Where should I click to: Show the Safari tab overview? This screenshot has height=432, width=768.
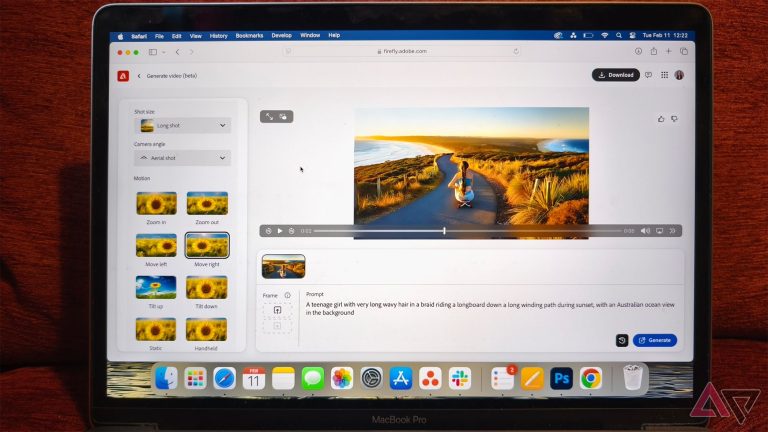pos(684,51)
